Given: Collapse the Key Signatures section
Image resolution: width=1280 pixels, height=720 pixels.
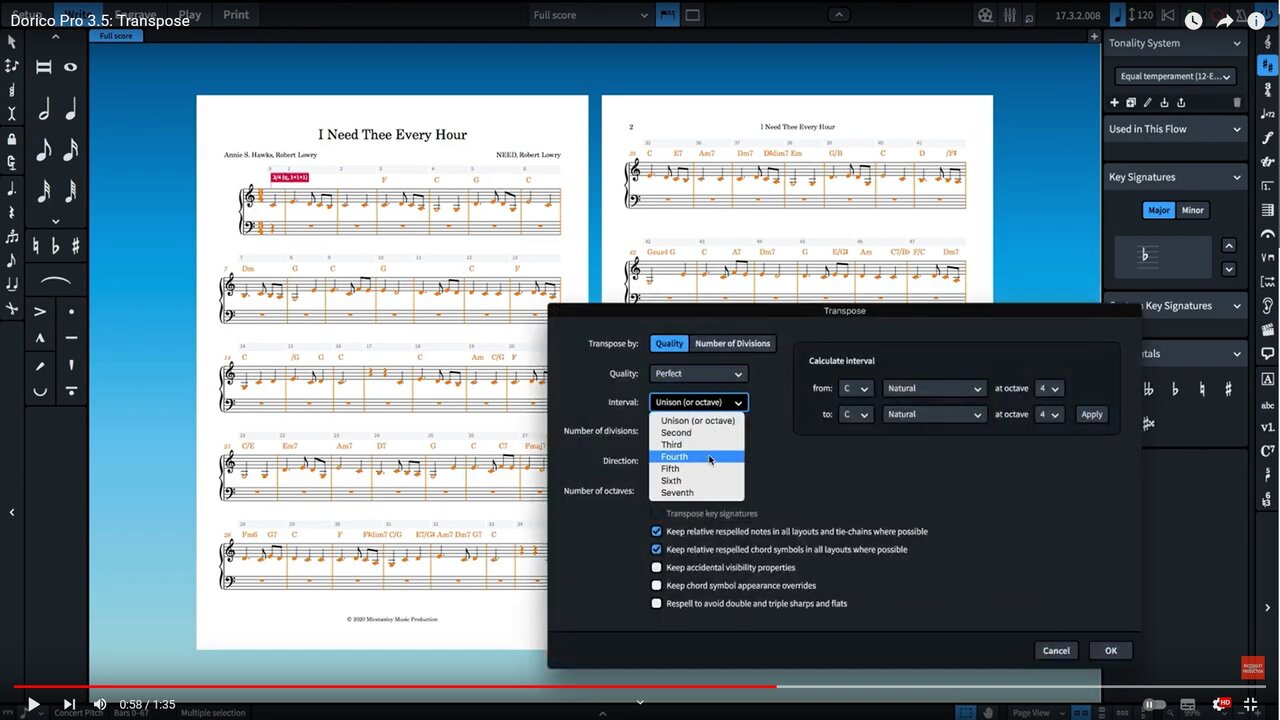Looking at the screenshot, I should click(x=1237, y=177).
